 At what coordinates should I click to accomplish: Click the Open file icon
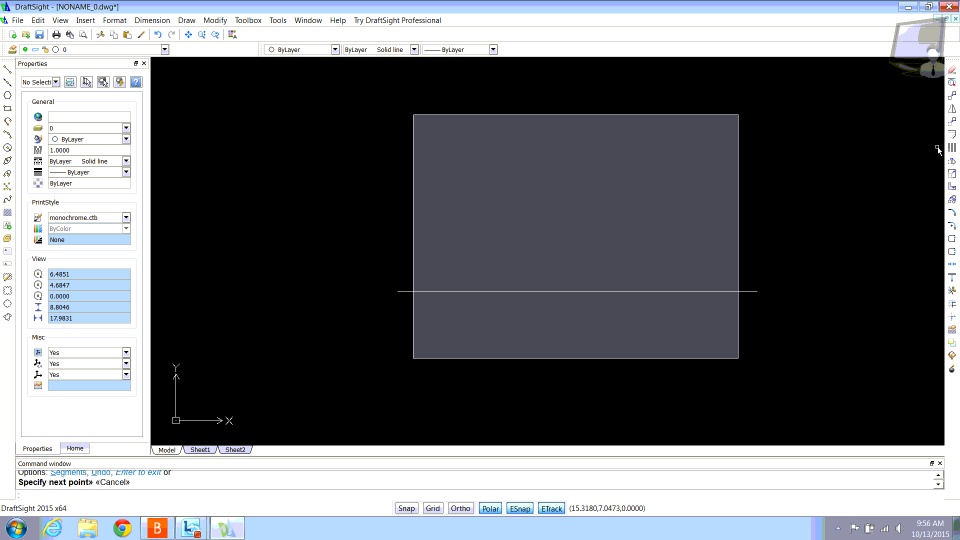click(x=26, y=35)
